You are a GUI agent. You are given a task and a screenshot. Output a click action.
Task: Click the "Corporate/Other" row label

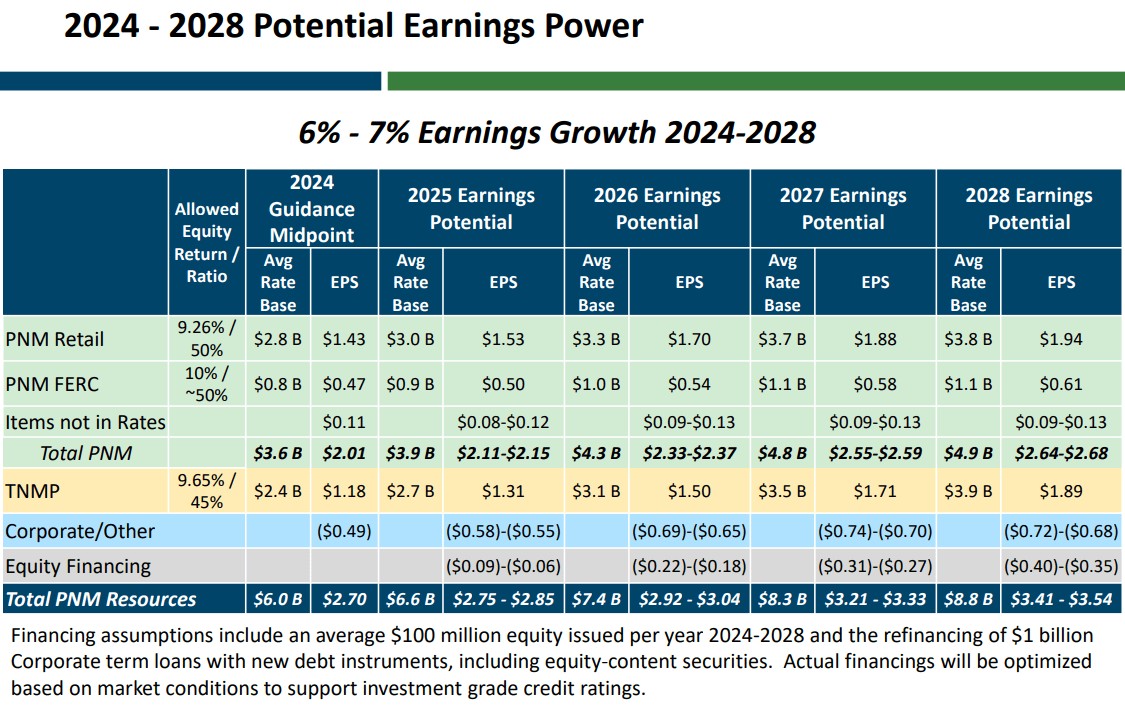point(77,531)
